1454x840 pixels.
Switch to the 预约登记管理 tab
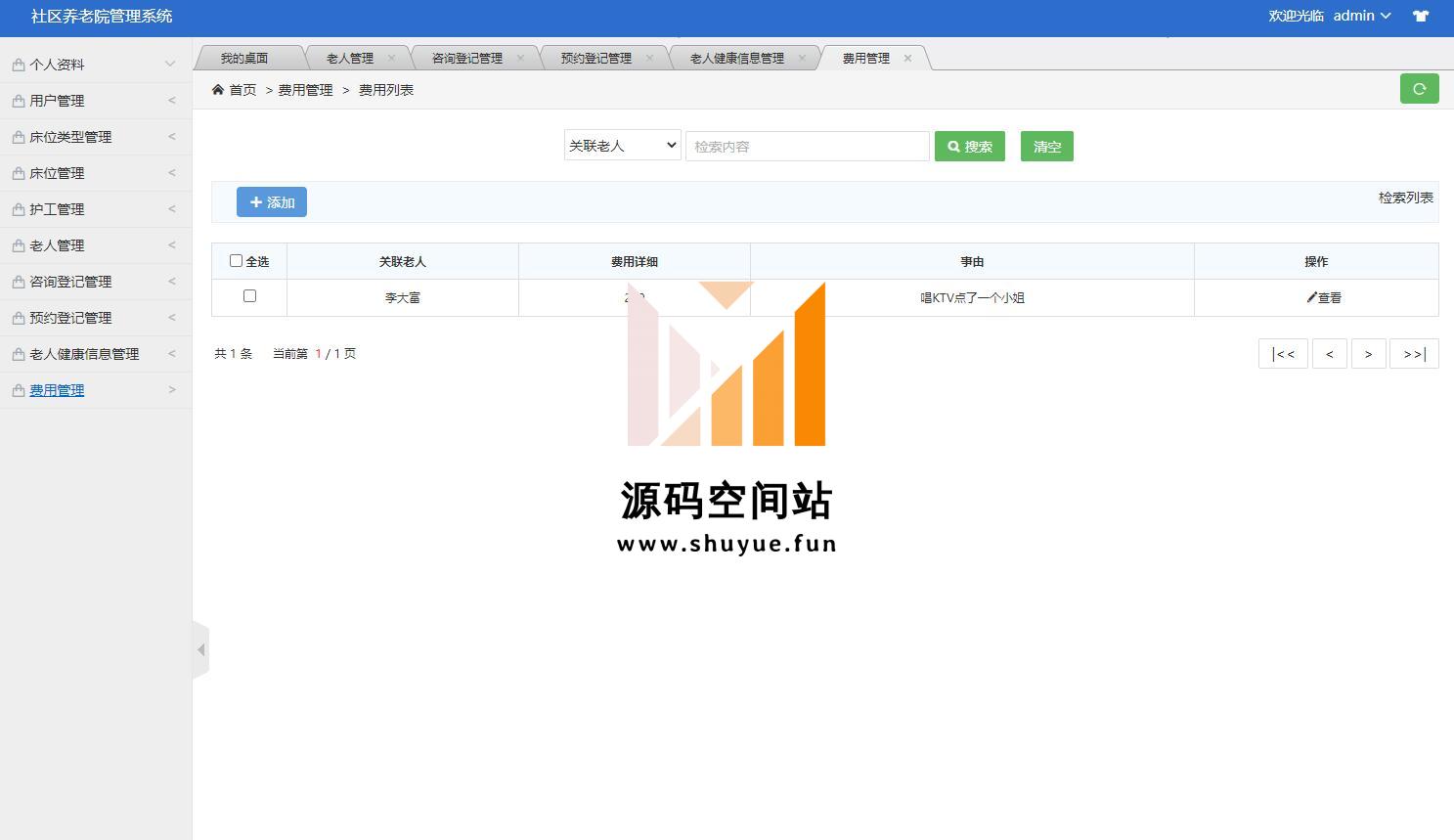[x=596, y=58]
